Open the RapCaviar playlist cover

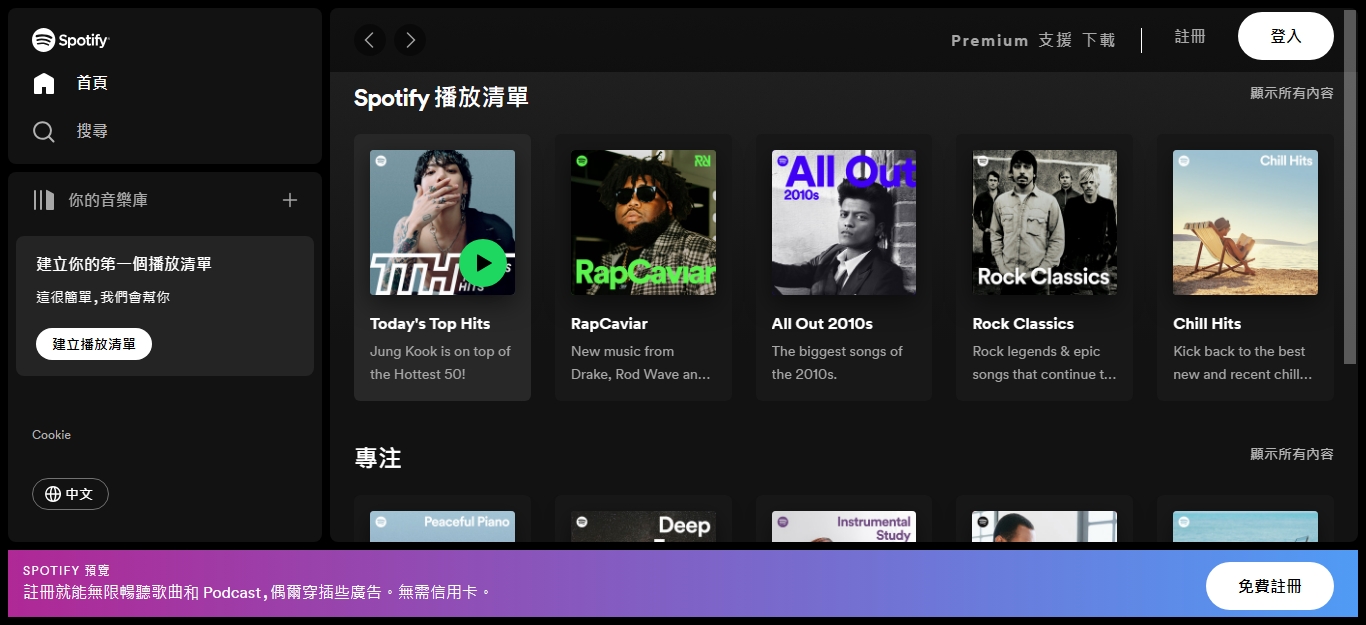(643, 222)
